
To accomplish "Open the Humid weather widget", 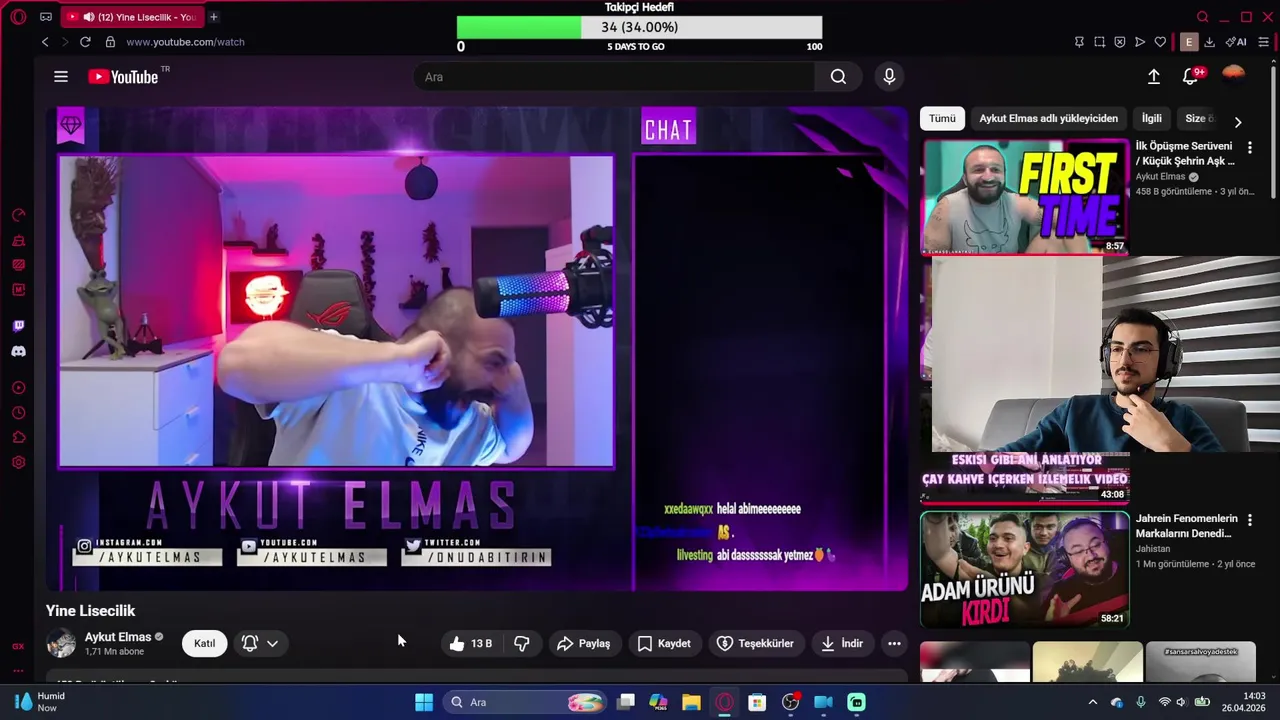I will (x=40, y=702).
